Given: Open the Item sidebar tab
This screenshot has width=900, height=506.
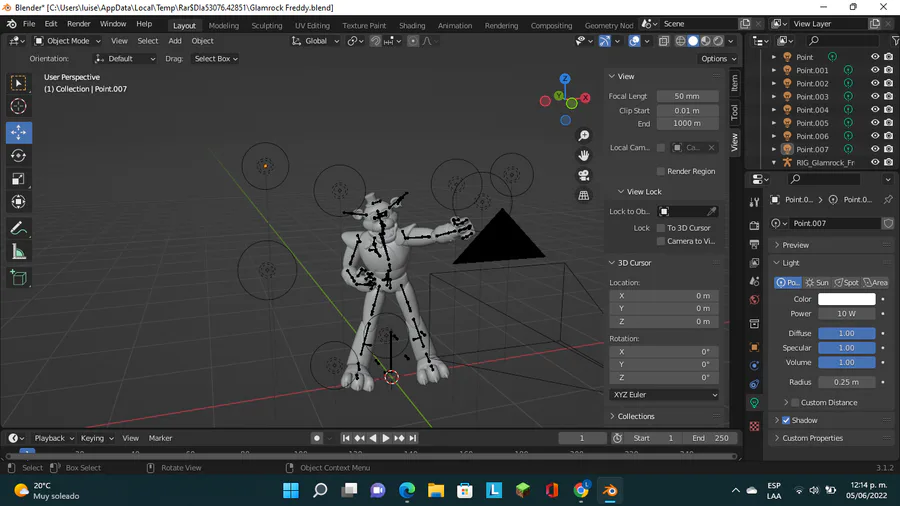Looking at the screenshot, I should point(734,84).
